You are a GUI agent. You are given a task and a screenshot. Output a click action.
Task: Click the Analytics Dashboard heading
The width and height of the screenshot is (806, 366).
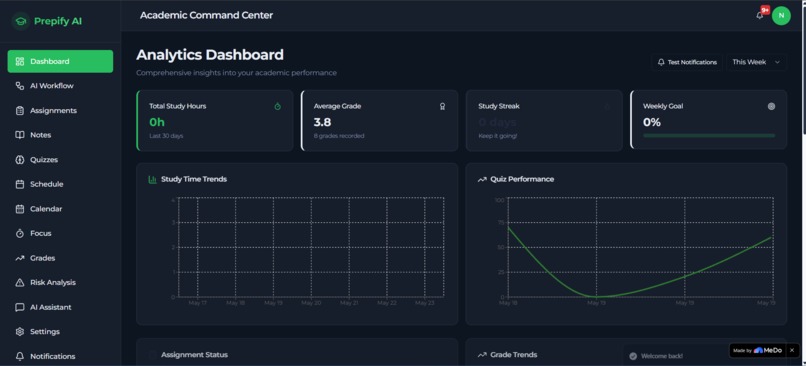(210, 54)
